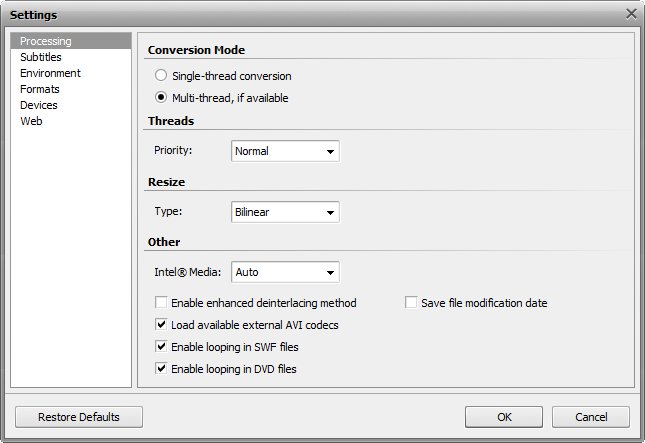Open the Intel Media dropdown
This screenshot has width=645, height=443.
pyautogui.click(x=285, y=272)
